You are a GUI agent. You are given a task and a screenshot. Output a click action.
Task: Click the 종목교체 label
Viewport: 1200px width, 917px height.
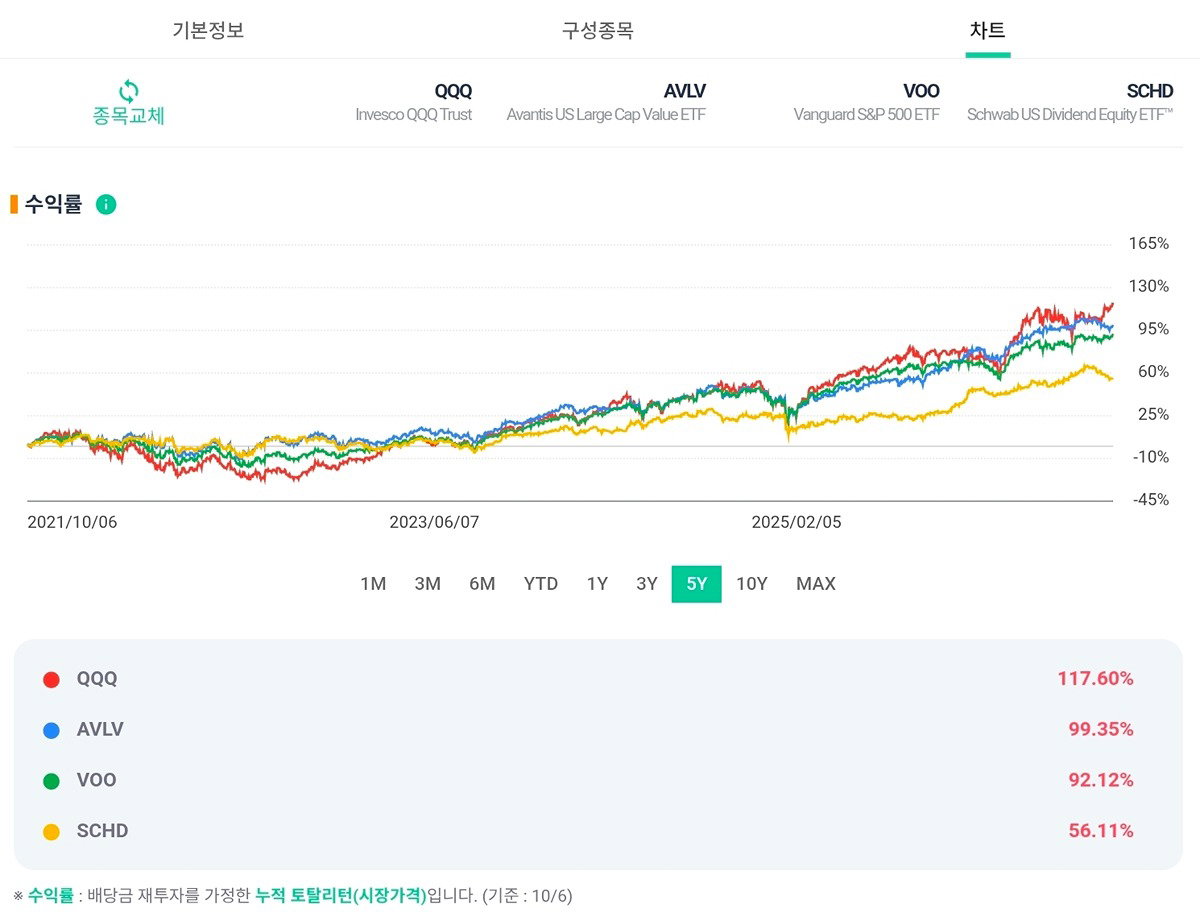click(x=129, y=116)
